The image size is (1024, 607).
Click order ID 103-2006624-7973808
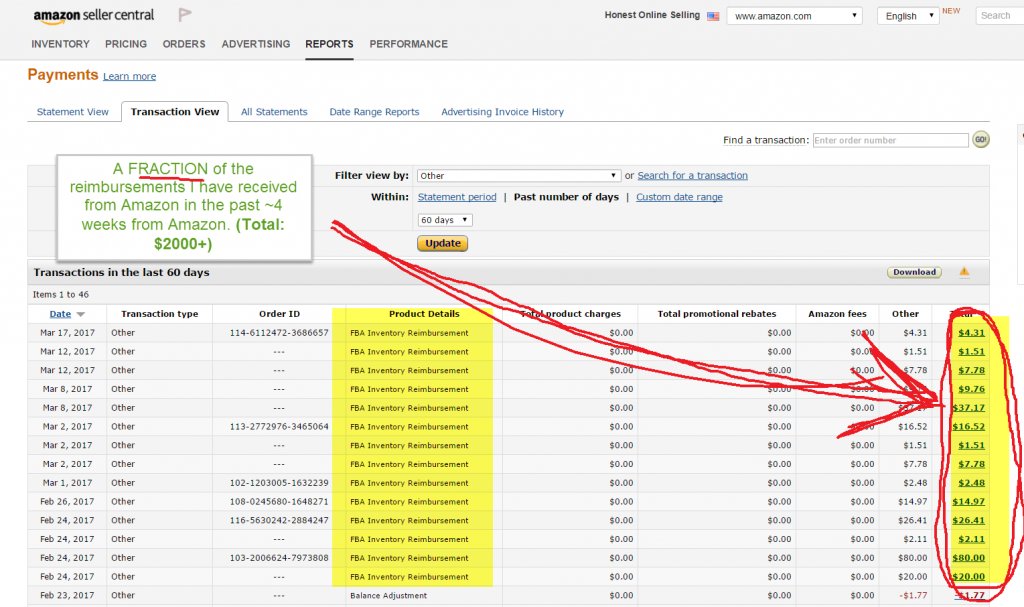pyautogui.click(x=279, y=557)
